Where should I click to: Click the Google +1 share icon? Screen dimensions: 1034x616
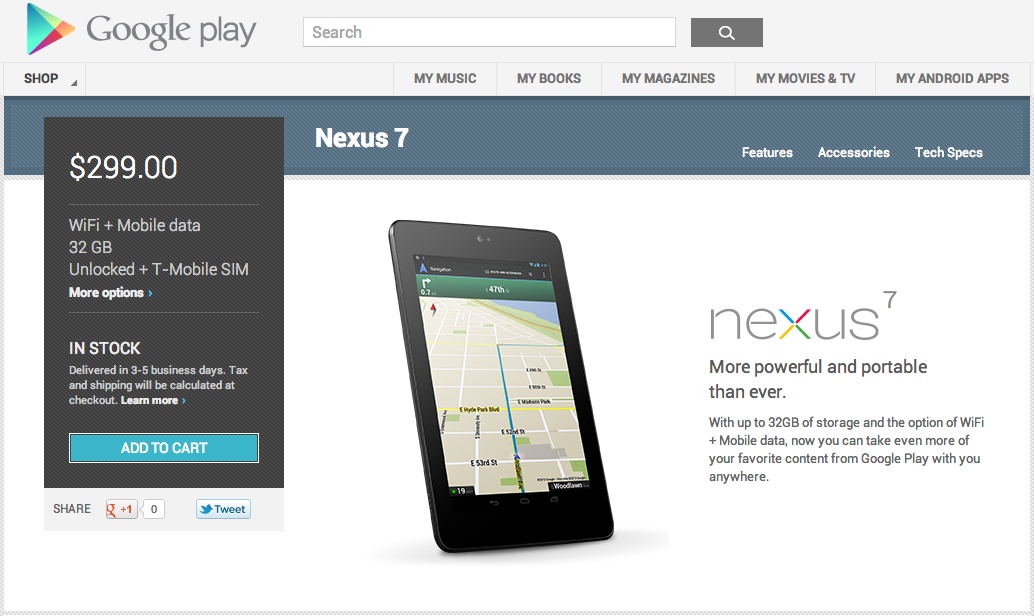pyautogui.click(x=121, y=509)
